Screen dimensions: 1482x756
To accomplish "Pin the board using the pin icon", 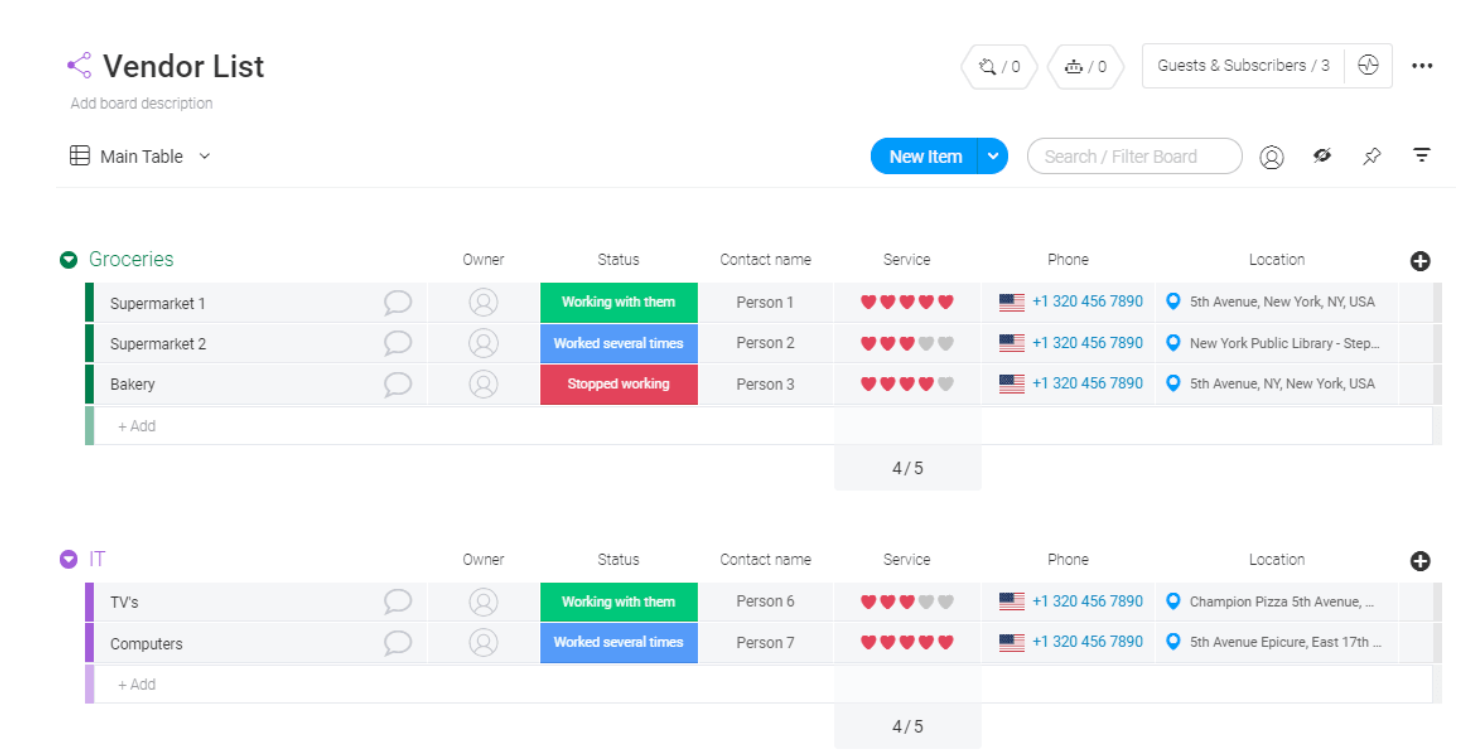I will pos(1371,155).
